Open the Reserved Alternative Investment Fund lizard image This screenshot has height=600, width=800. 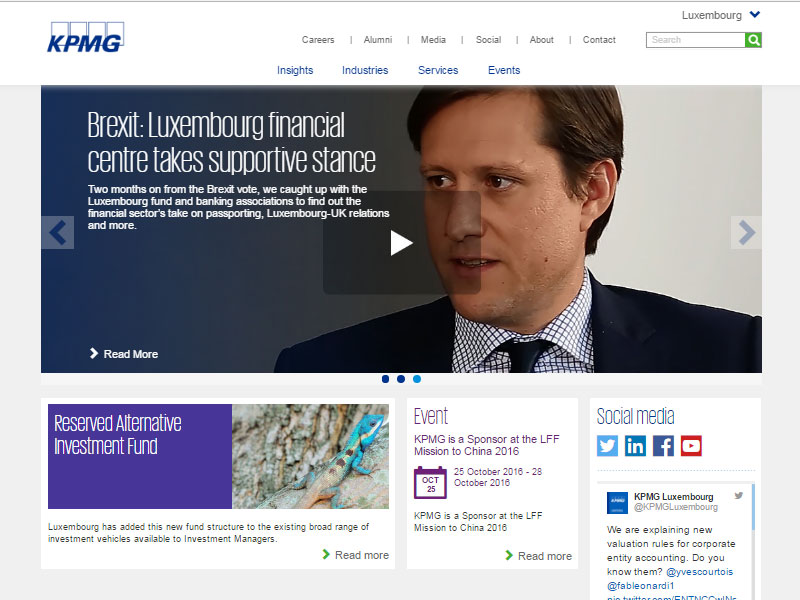click(x=310, y=457)
